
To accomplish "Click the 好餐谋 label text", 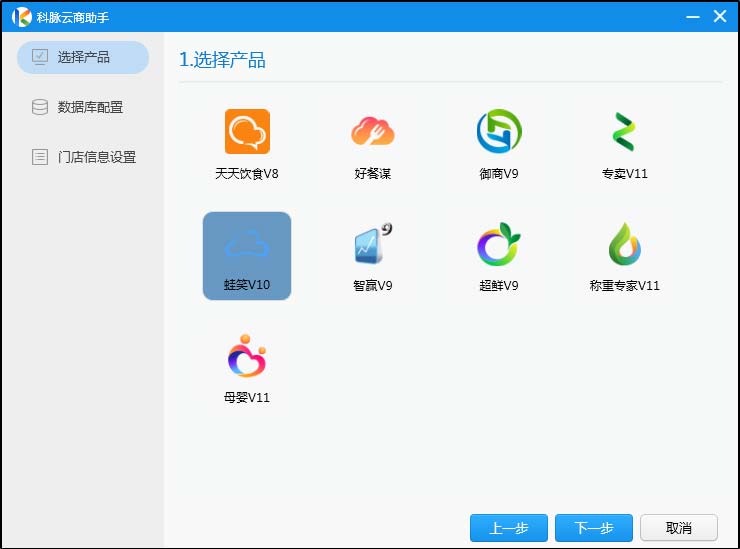I will pyautogui.click(x=372, y=174).
